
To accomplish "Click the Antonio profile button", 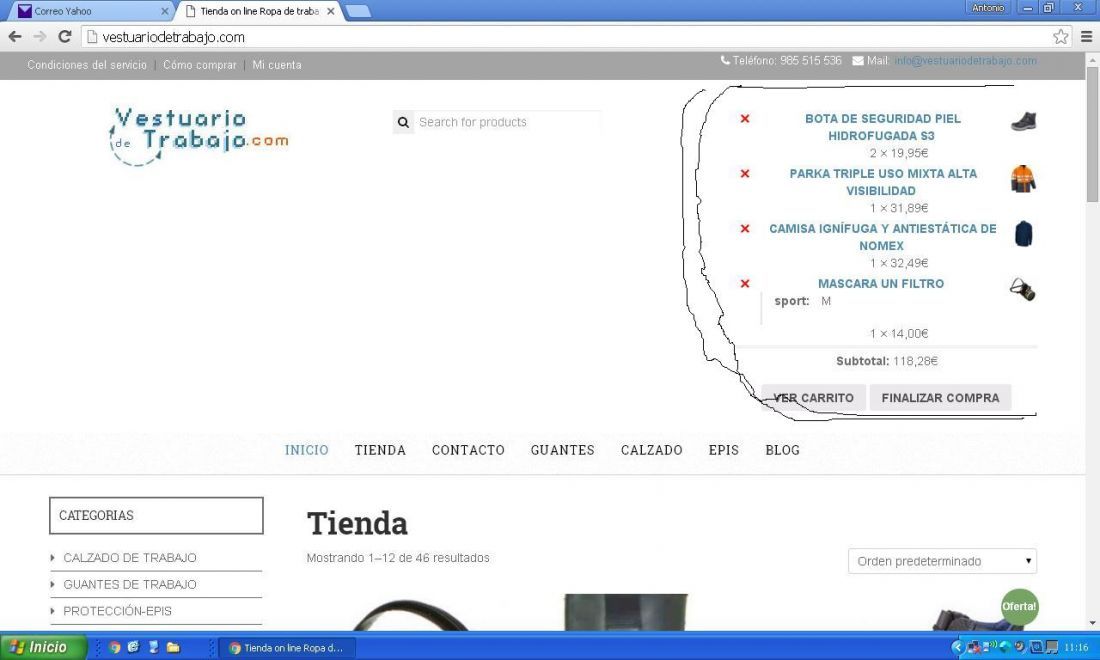I will pos(988,8).
